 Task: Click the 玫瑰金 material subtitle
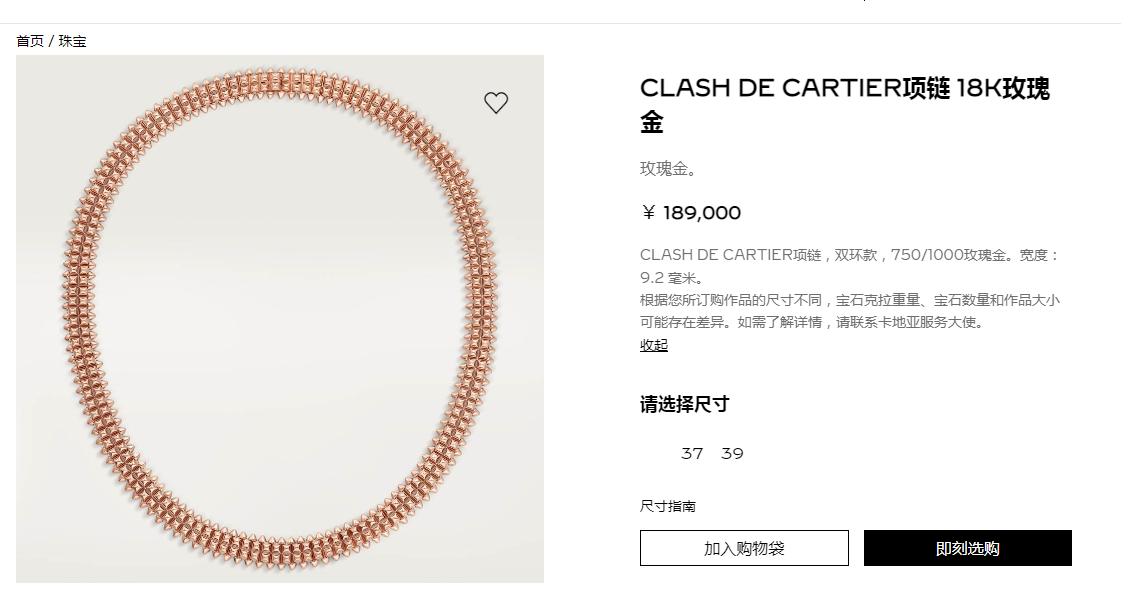[x=668, y=169]
